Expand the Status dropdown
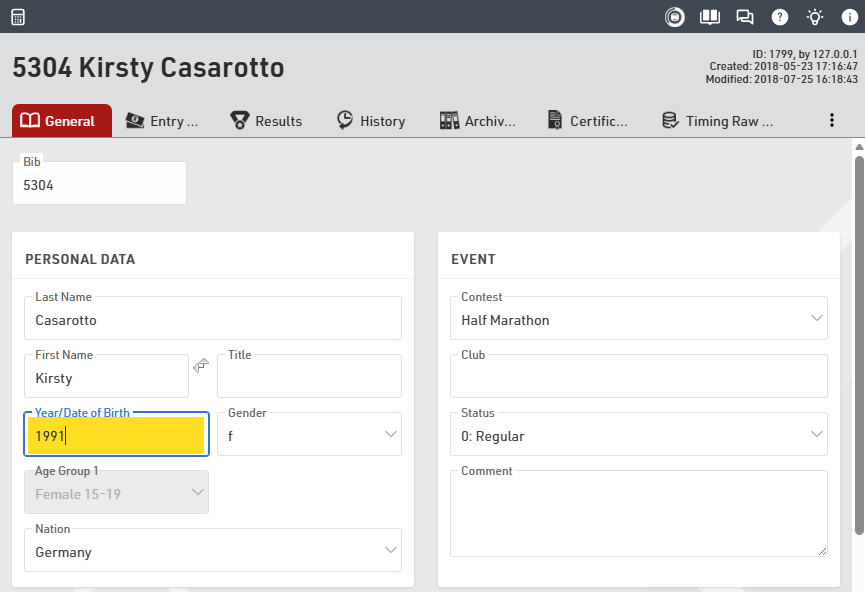The image size is (865, 592). (x=815, y=435)
